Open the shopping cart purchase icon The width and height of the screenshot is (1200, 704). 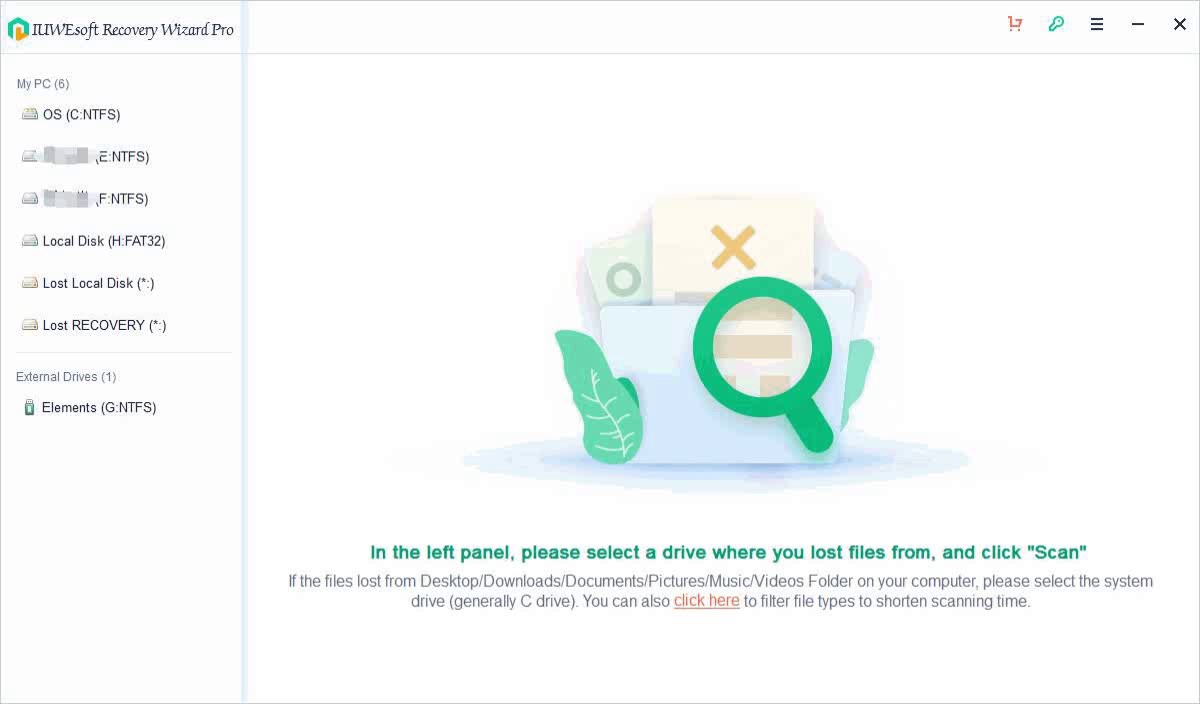[x=1015, y=24]
